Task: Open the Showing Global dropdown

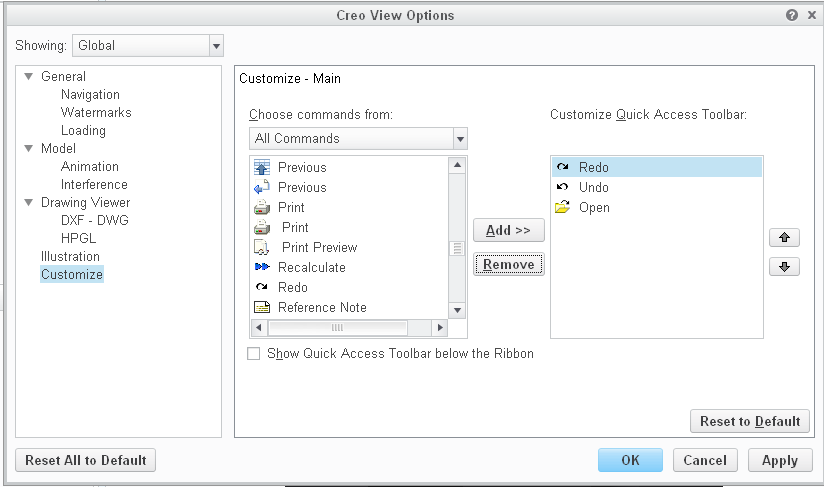Action: tap(216, 46)
